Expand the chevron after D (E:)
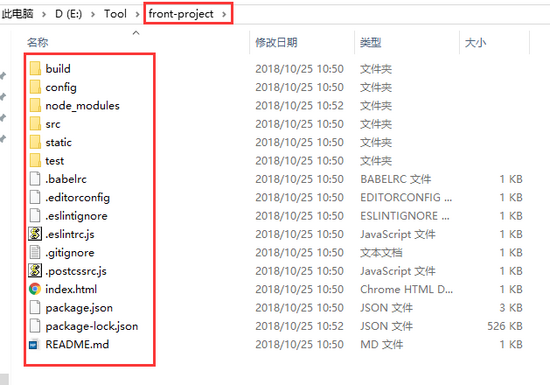Image resolution: width=550 pixels, height=385 pixels. 93,14
